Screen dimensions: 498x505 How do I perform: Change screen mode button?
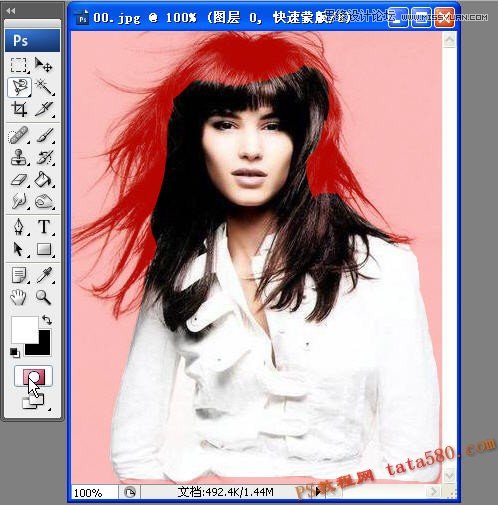click(33, 401)
